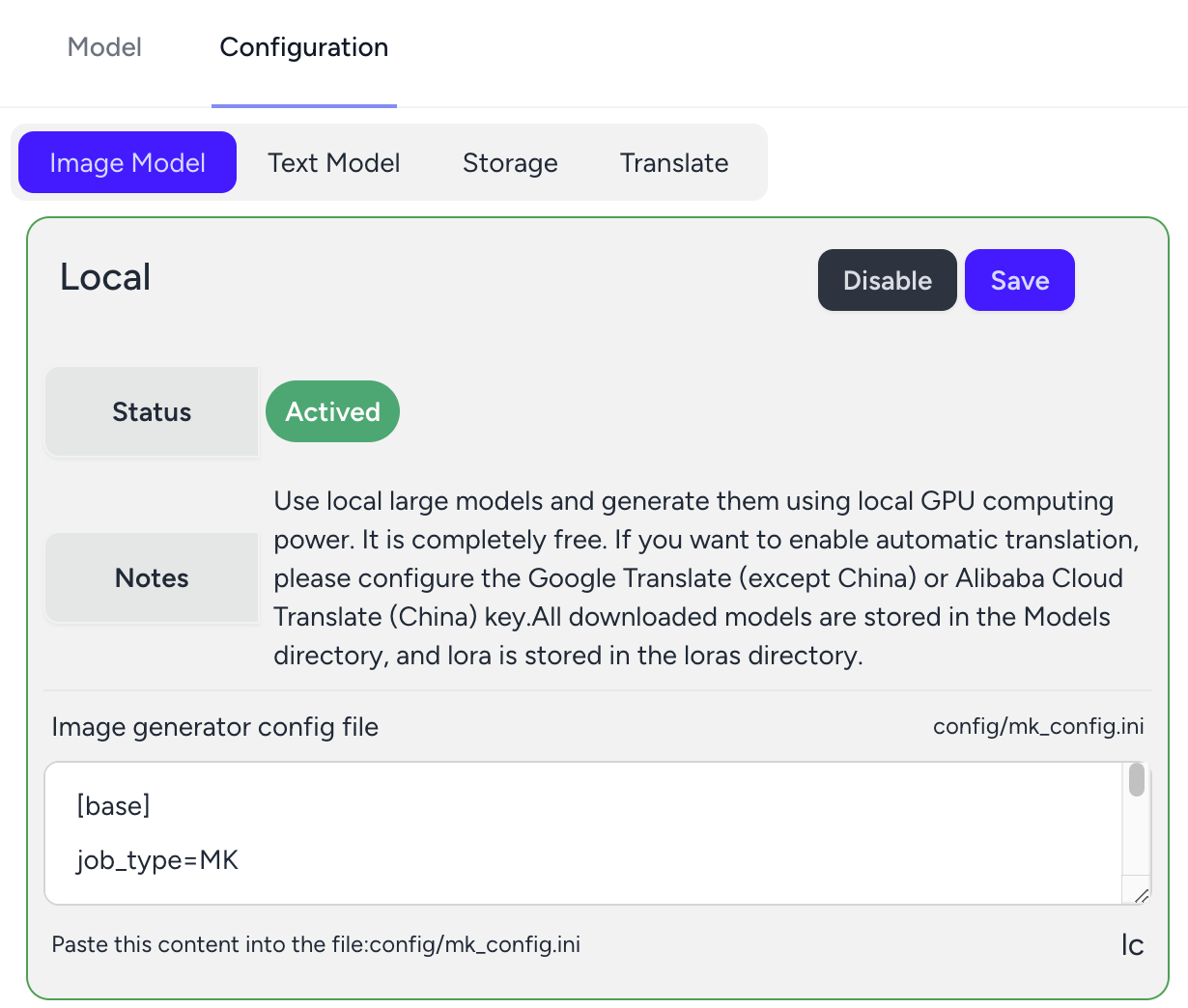
Task: Switch to Text Model settings
Action: click(x=334, y=162)
